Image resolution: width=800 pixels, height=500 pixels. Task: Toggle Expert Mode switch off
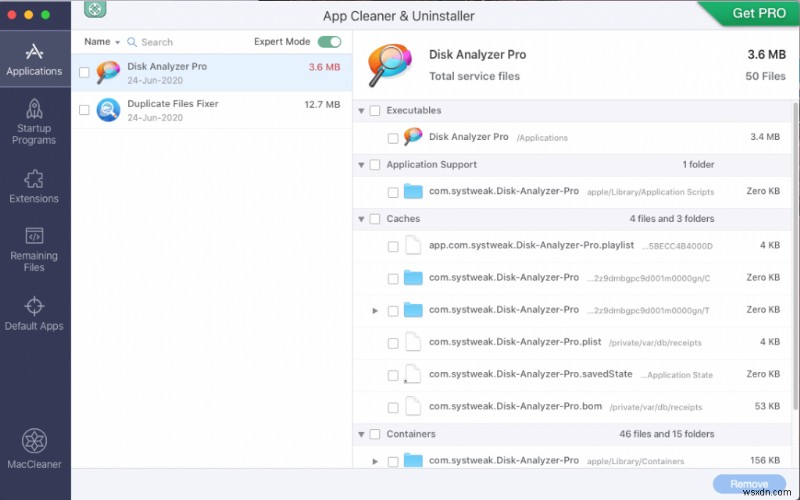(329, 42)
